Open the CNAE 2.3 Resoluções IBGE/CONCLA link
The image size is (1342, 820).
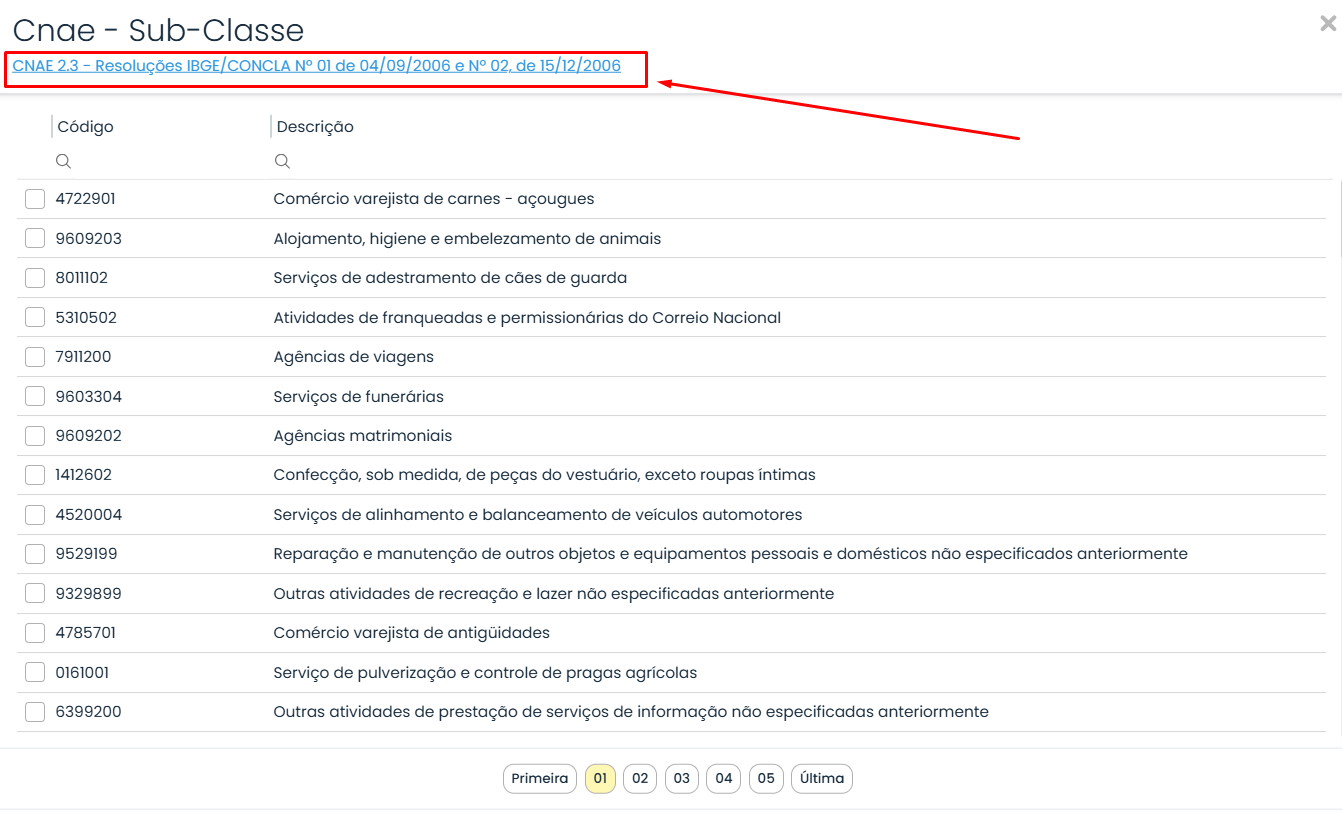click(316, 66)
